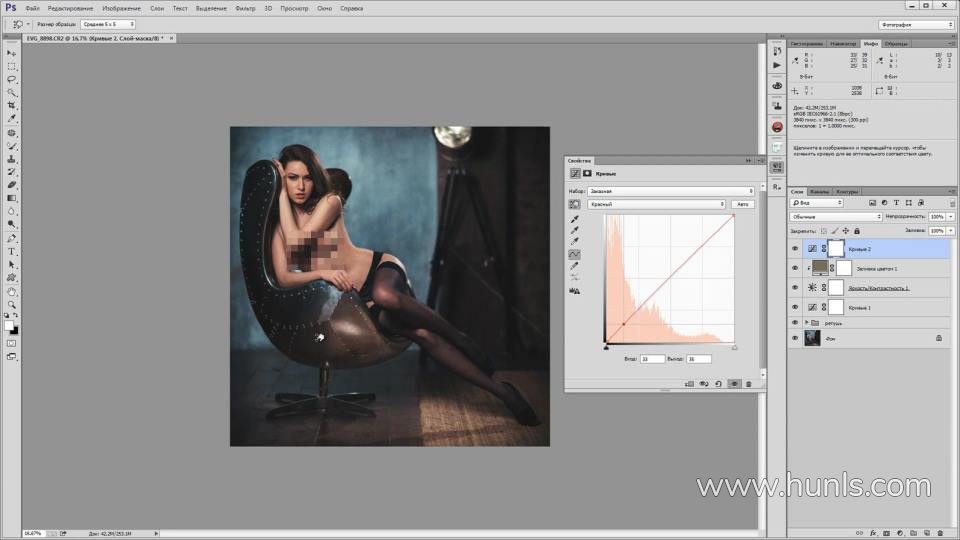Click the white point slider under the curve
Screen dimensions: 960x540
[734, 347]
